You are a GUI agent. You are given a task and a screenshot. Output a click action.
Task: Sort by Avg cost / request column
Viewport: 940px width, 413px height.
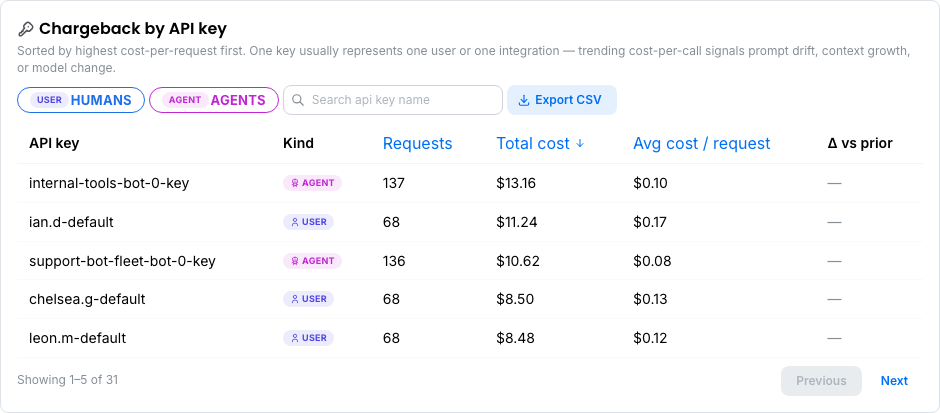click(x=701, y=144)
